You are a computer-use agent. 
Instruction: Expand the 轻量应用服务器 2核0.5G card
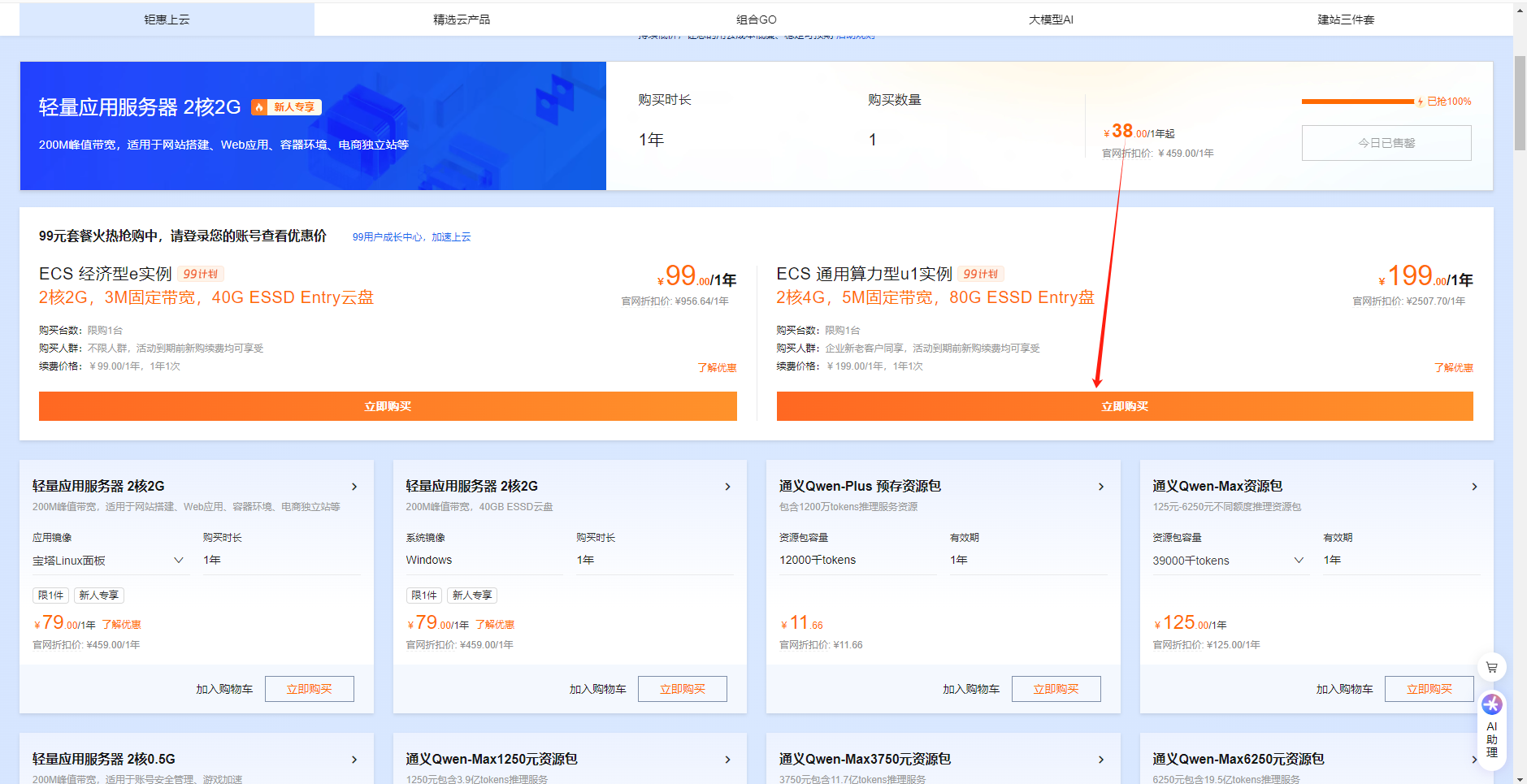click(x=354, y=759)
